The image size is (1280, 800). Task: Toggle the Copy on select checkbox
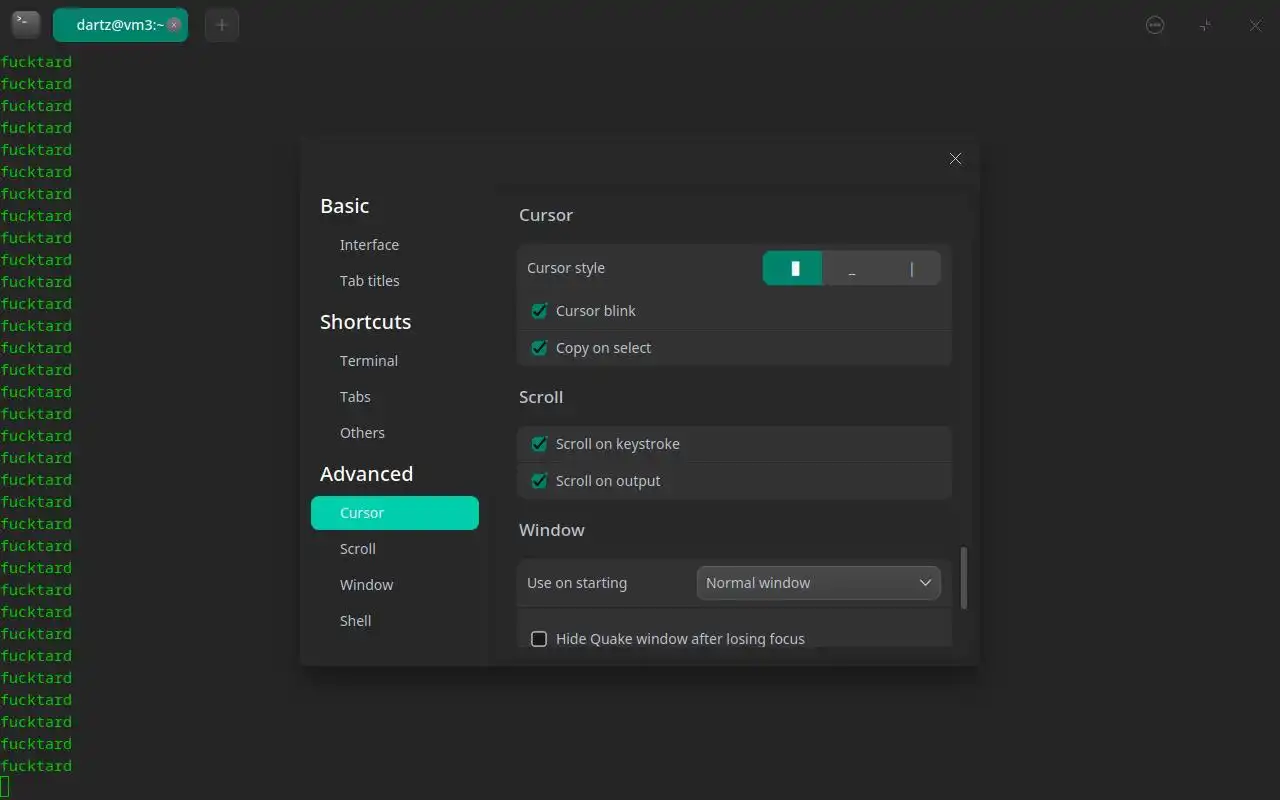click(539, 348)
